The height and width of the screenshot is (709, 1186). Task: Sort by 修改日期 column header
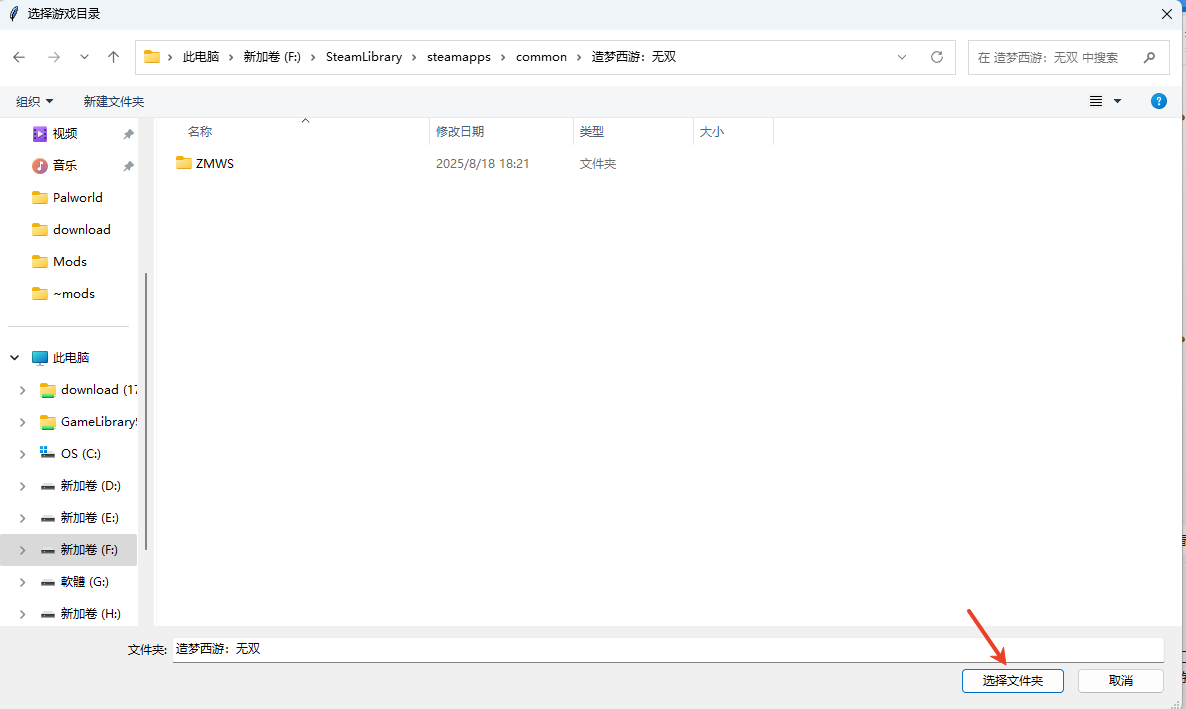point(460,132)
